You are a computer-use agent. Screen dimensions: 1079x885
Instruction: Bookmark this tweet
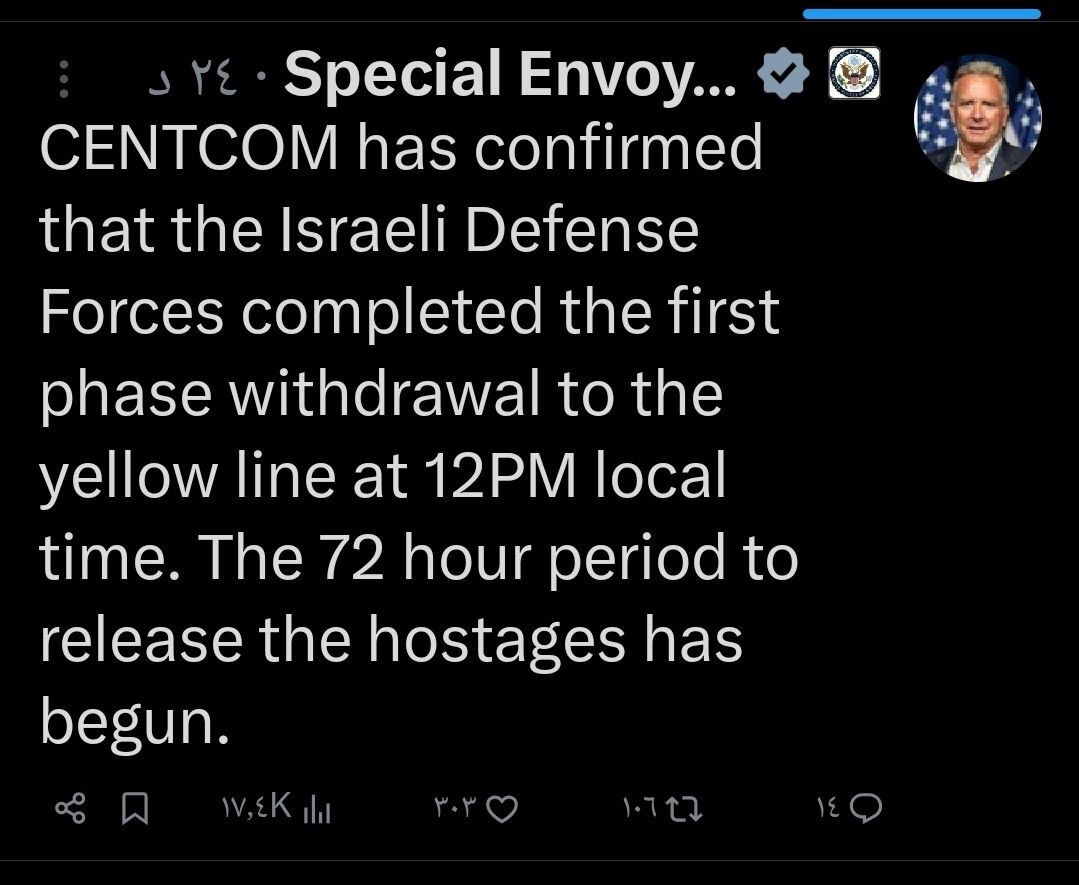tap(136, 807)
